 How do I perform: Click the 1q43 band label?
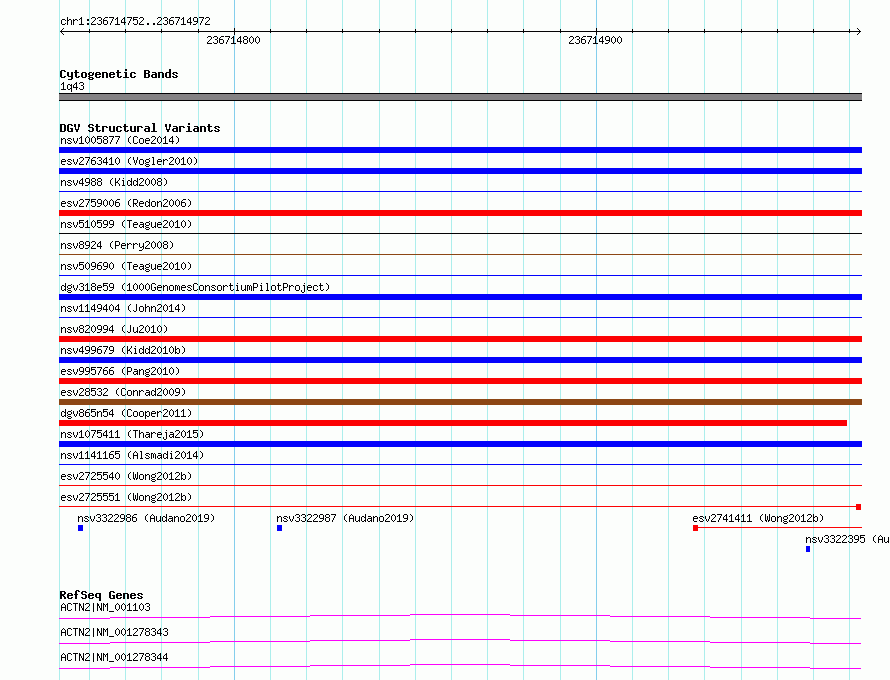tap(72, 86)
